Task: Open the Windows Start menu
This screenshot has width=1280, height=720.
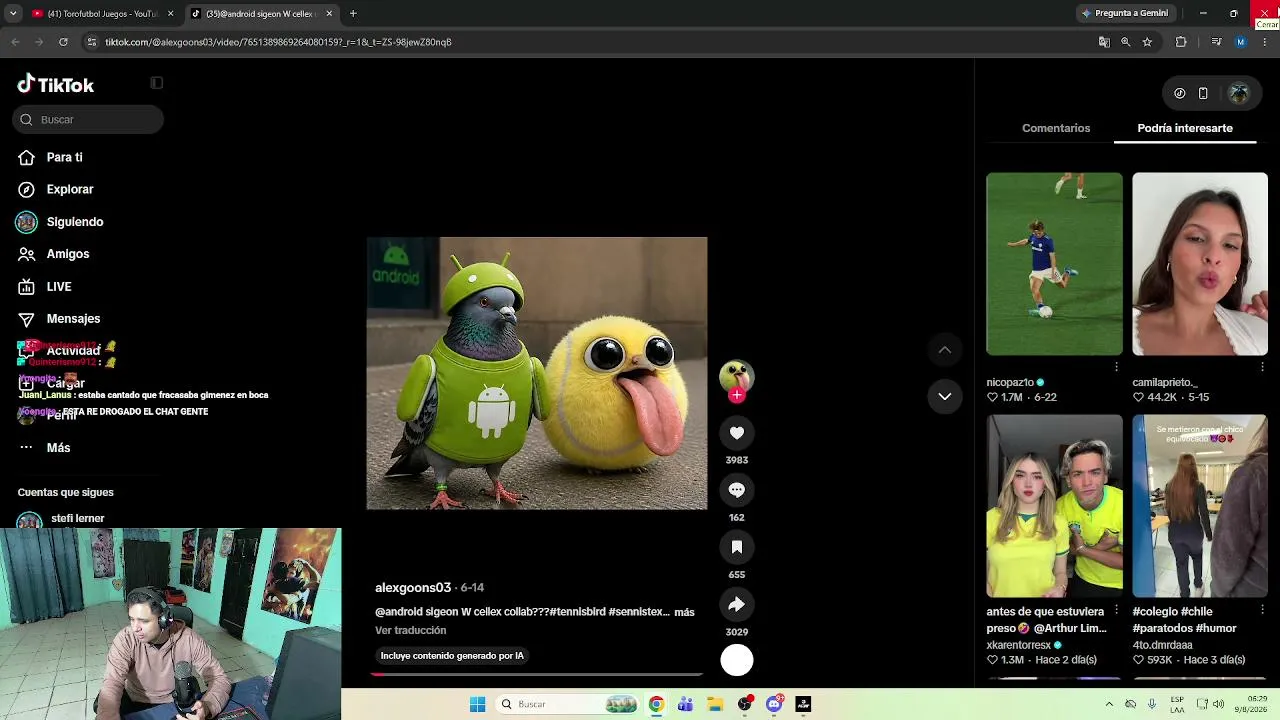Action: tap(478, 704)
